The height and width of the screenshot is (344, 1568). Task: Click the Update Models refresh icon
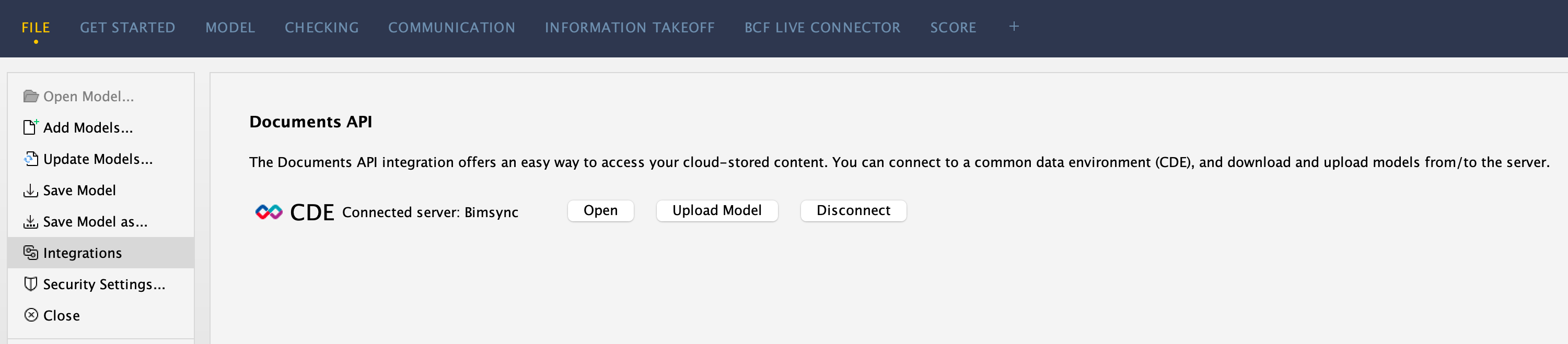[x=30, y=159]
